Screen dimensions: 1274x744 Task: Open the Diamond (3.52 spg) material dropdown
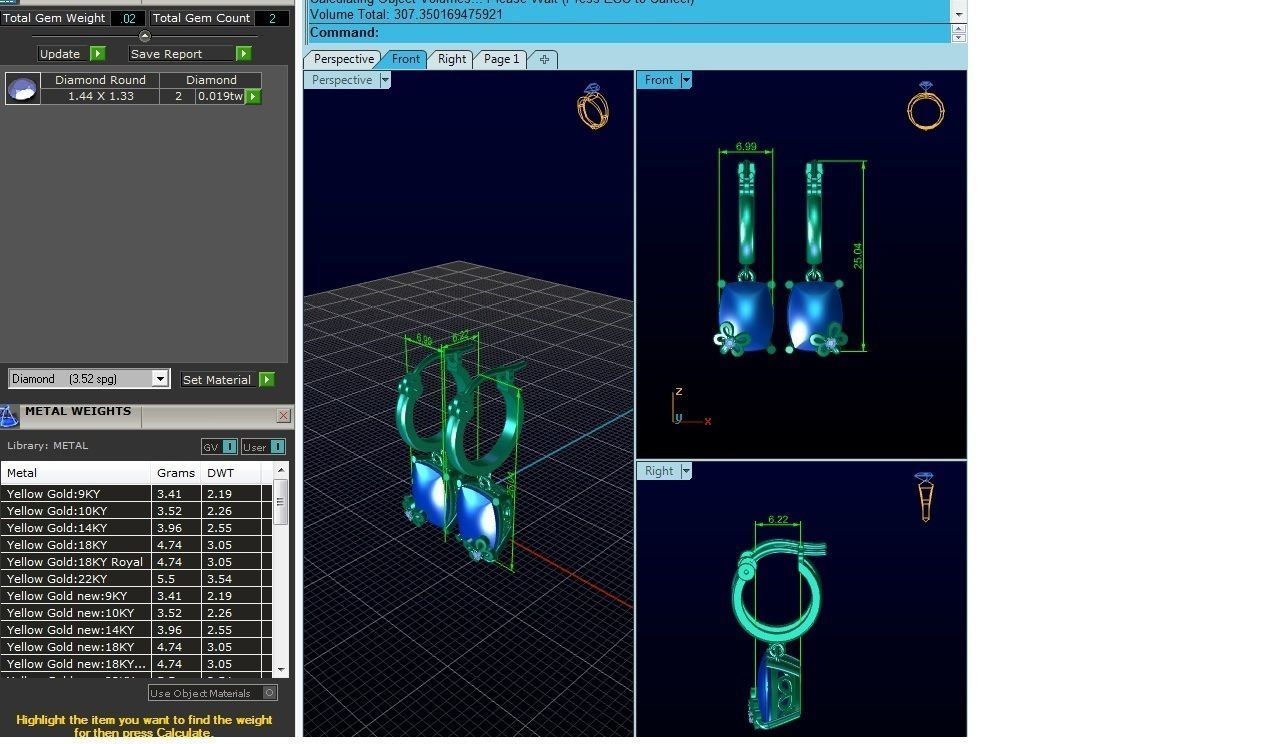tap(159, 379)
